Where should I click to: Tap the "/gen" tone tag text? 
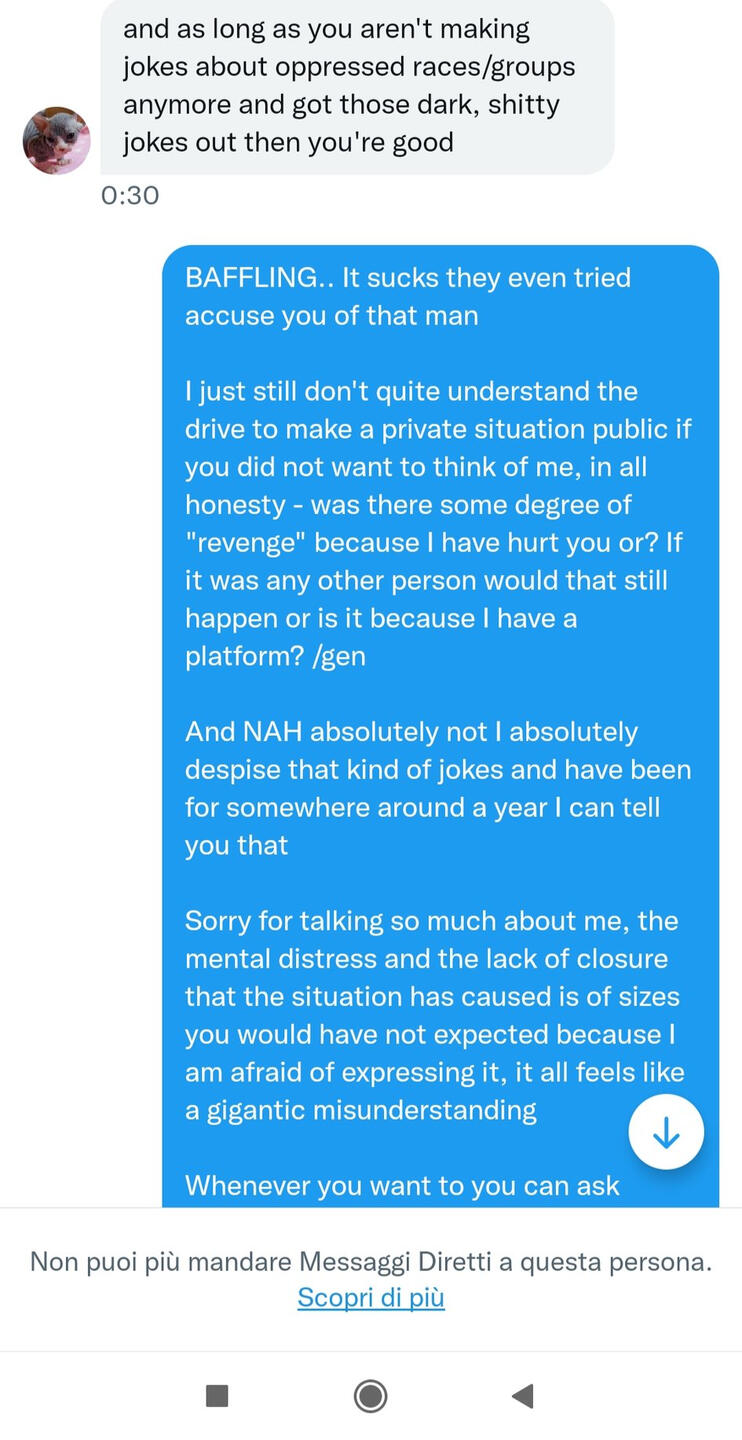[x=340, y=656]
